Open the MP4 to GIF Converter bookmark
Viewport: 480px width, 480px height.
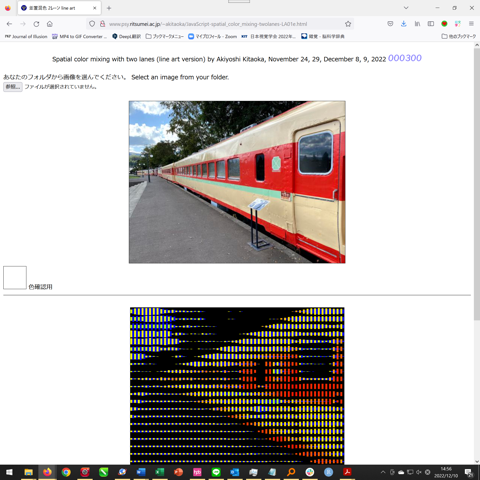pos(80,36)
